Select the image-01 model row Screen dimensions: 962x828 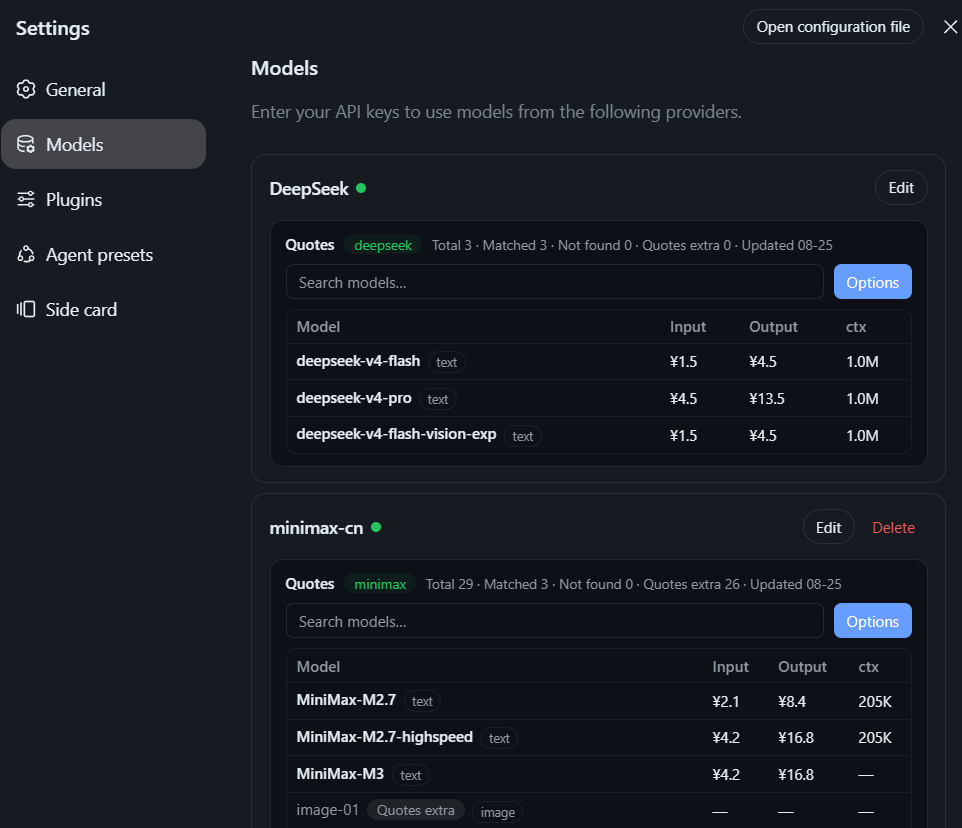(599, 811)
